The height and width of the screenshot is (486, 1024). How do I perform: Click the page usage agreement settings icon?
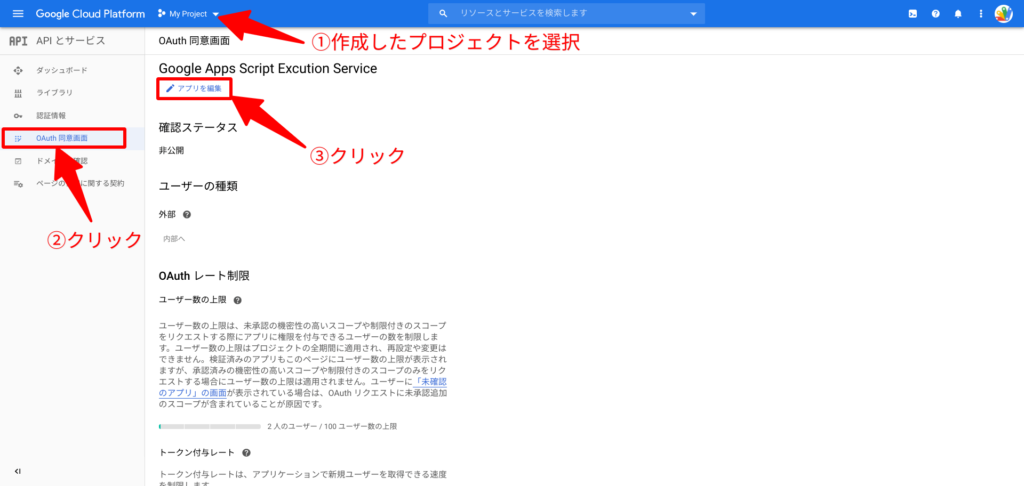(x=18, y=184)
